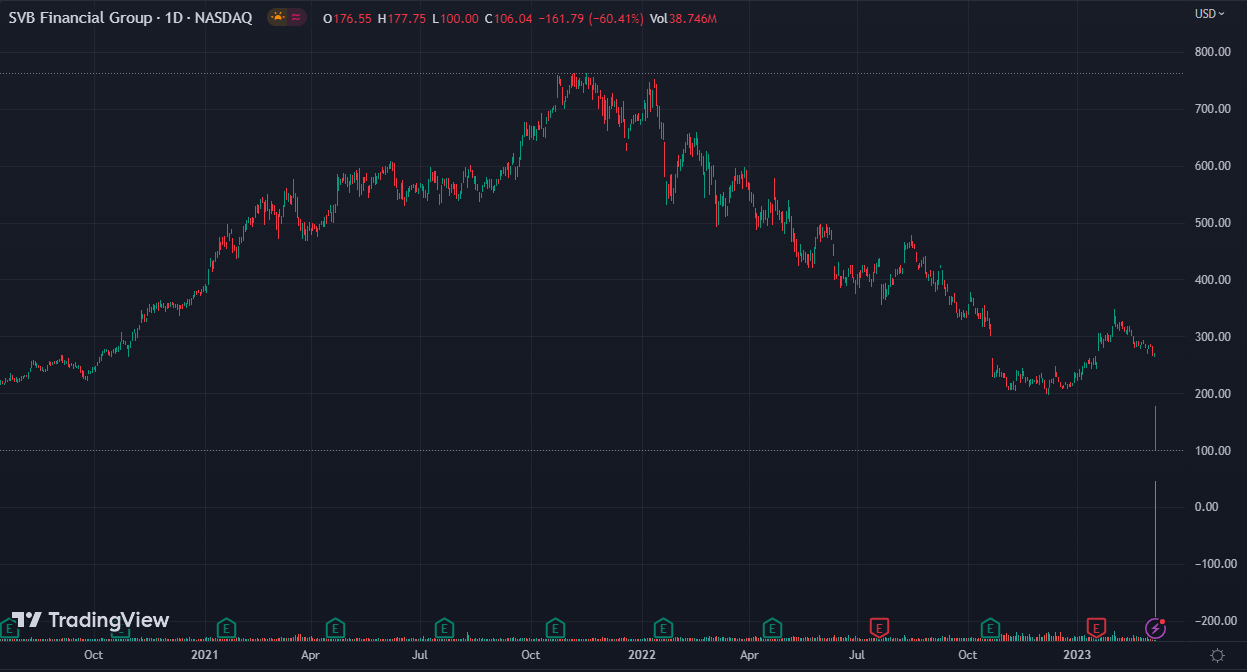Select the low price value 100.00
The width and height of the screenshot is (1247, 672).
pyautogui.click(x=459, y=19)
